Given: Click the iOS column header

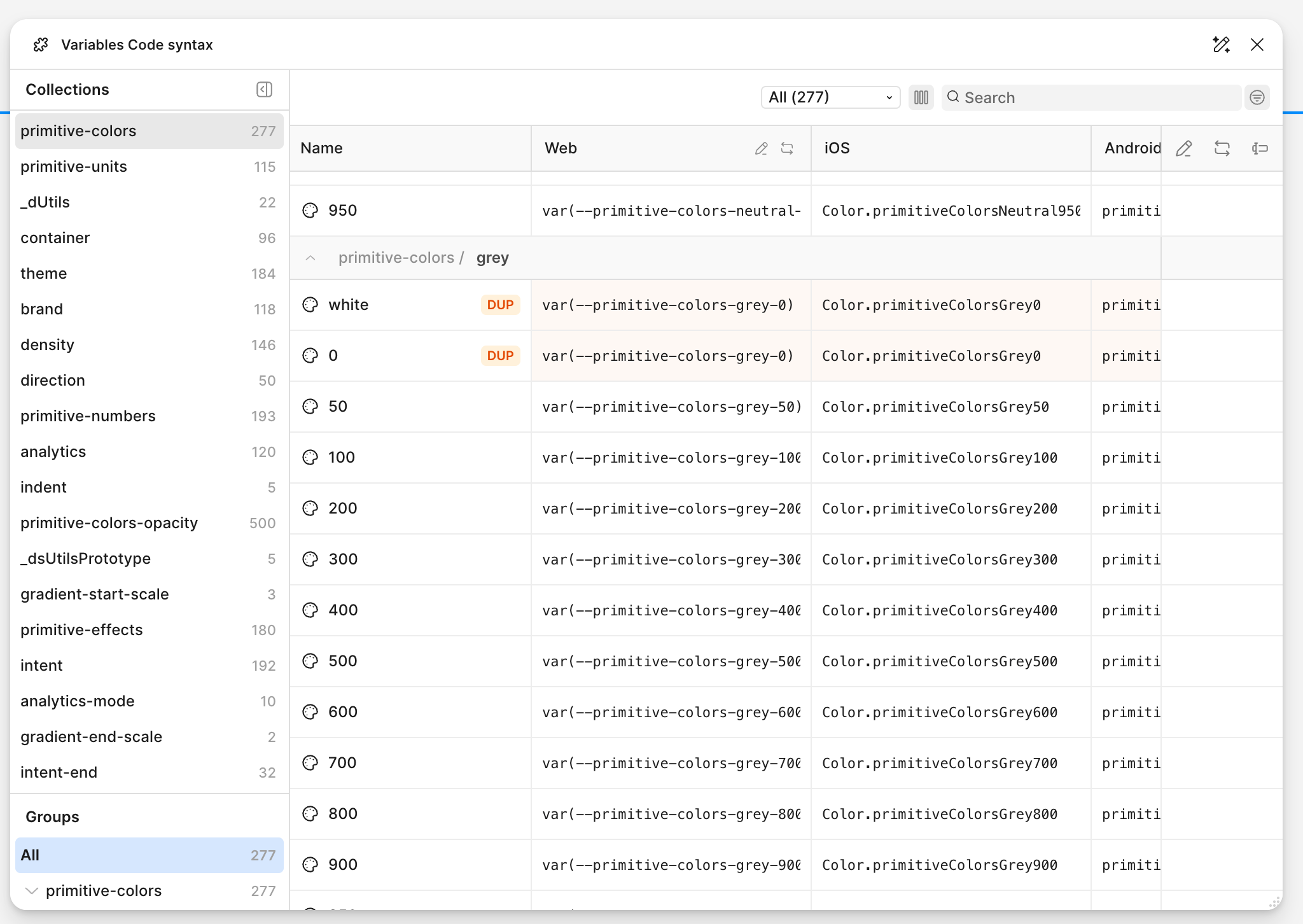Looking at the screenshot, I should (951, 148).
